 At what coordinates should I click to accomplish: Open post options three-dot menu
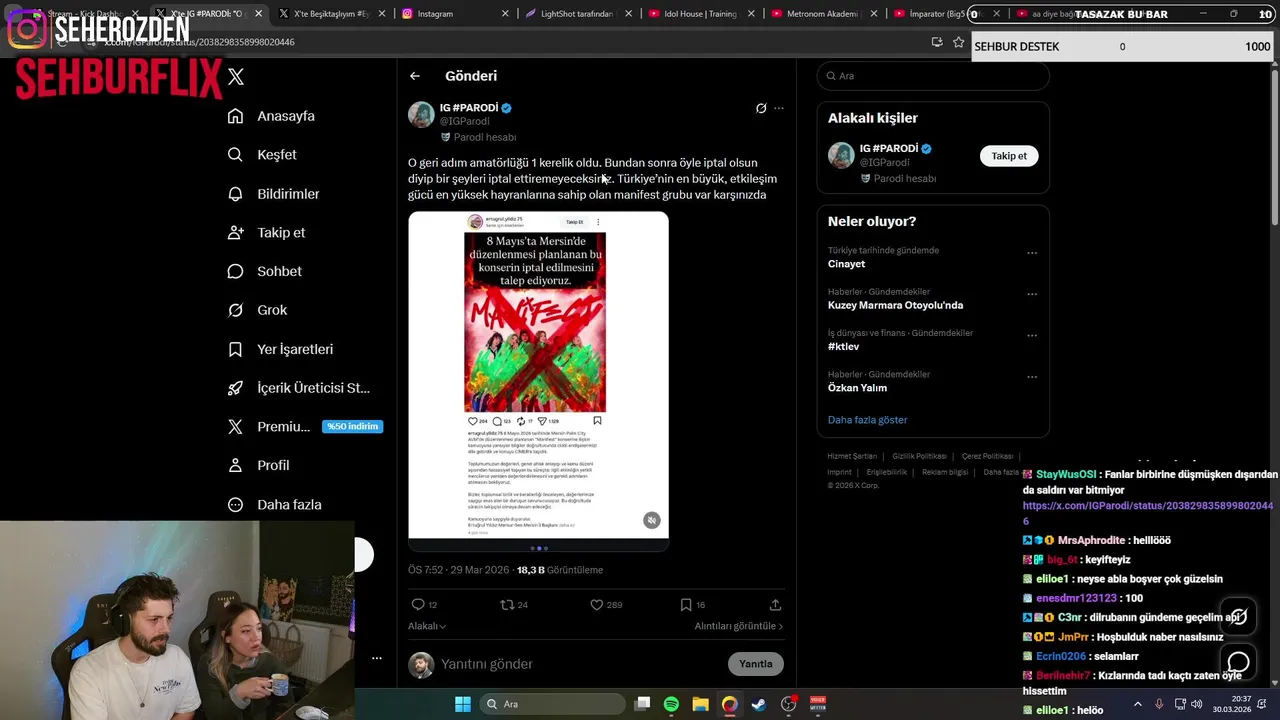[779, 108]
